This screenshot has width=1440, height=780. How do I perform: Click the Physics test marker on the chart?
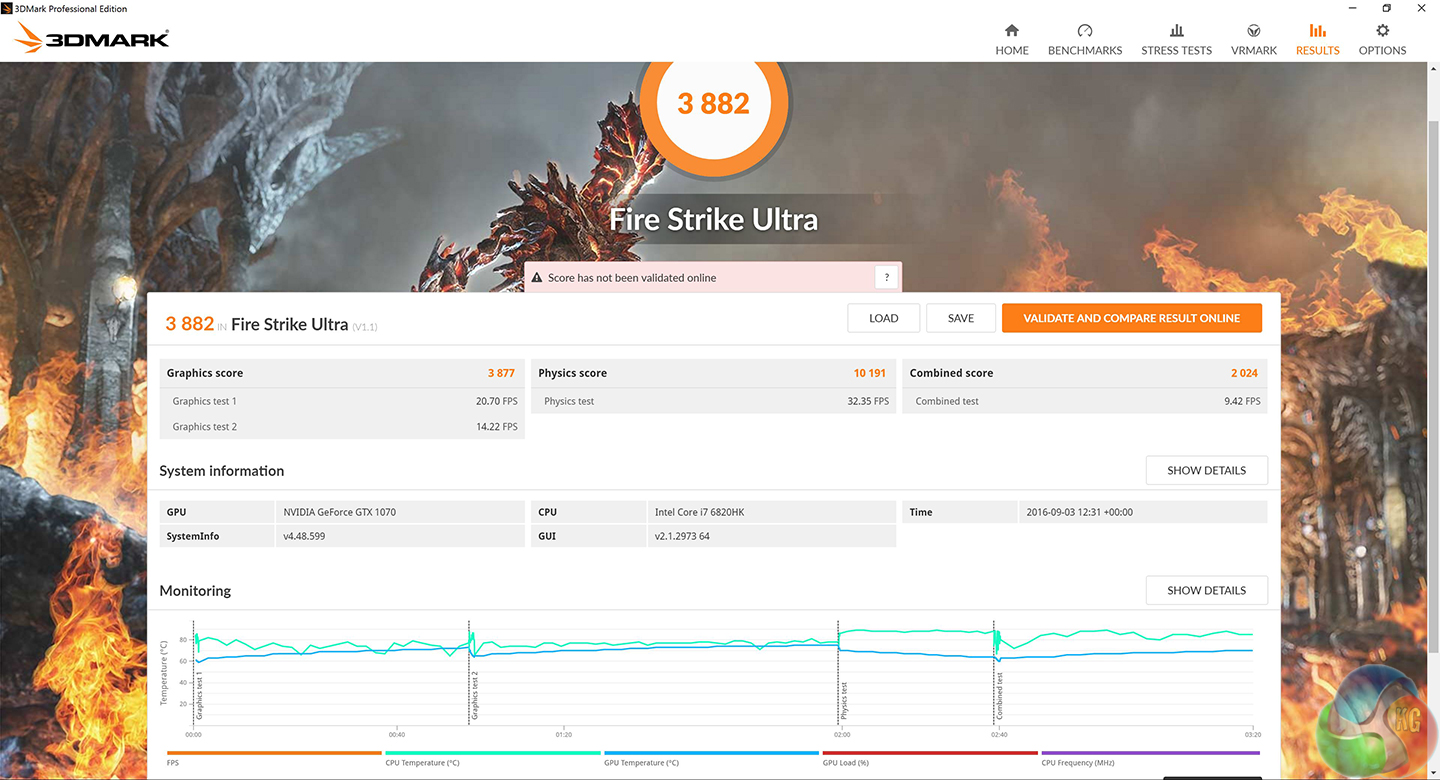coord(844,700)
